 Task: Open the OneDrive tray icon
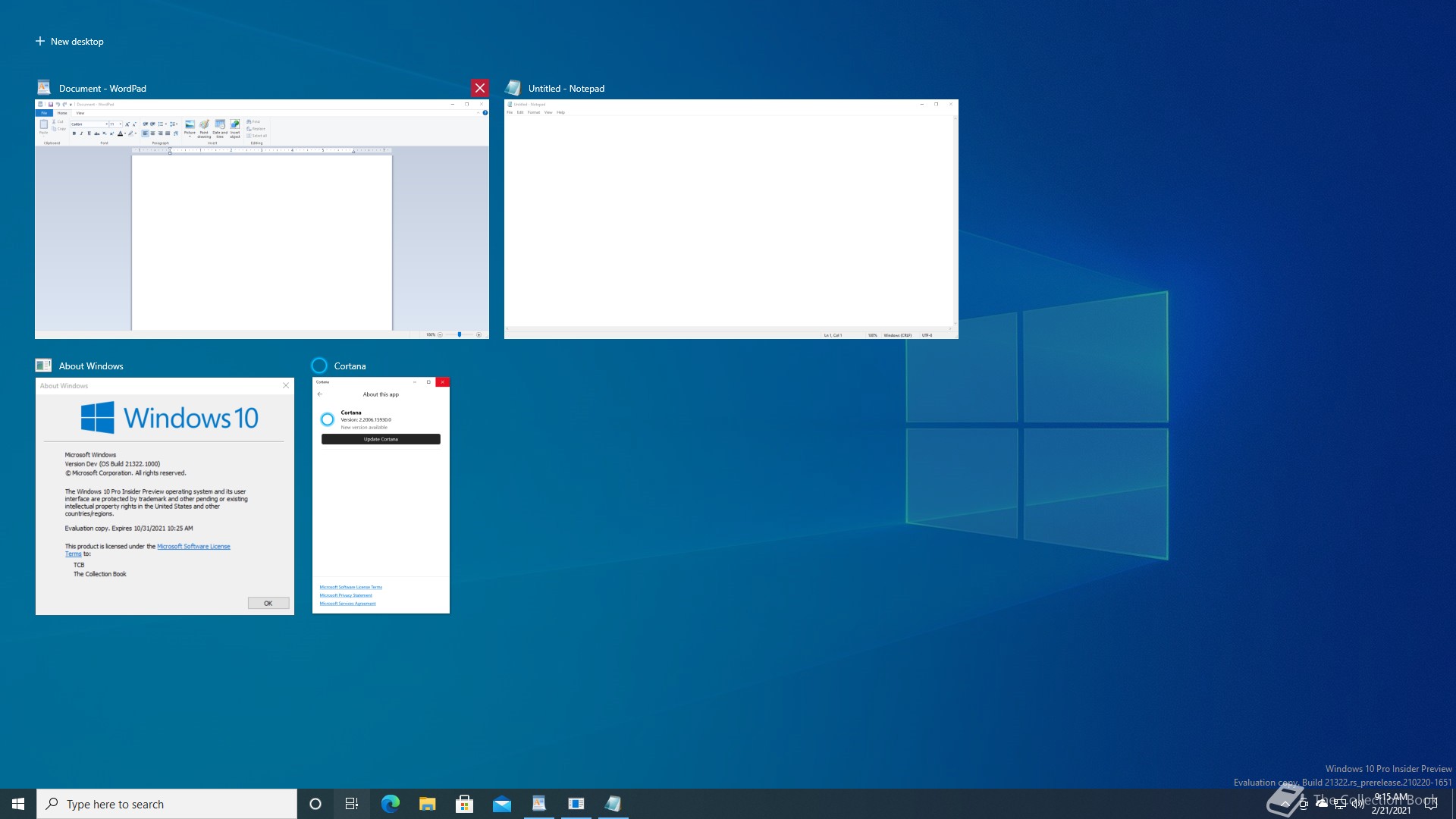(x=1322, y=804)
